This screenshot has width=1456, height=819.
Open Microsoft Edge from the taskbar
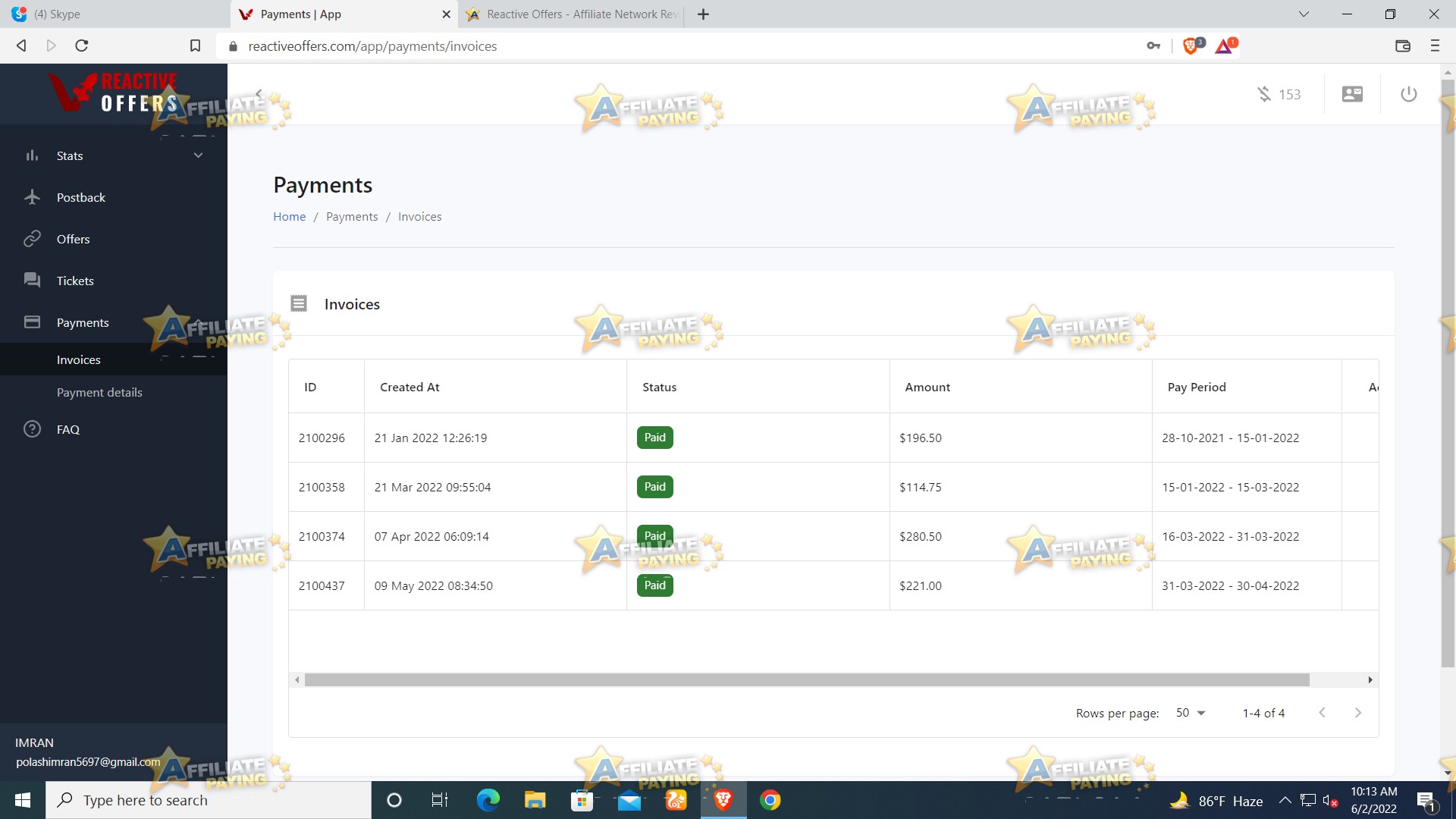click(488, 800)
